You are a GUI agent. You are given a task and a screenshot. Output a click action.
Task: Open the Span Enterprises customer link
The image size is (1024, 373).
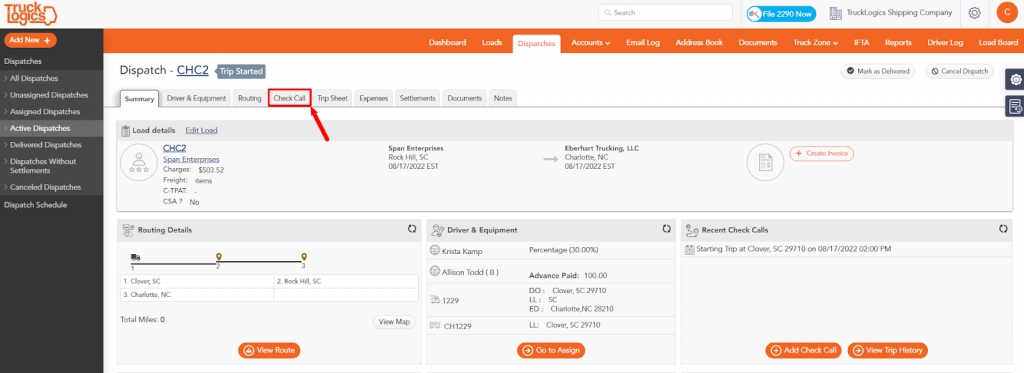coord(191,159)
